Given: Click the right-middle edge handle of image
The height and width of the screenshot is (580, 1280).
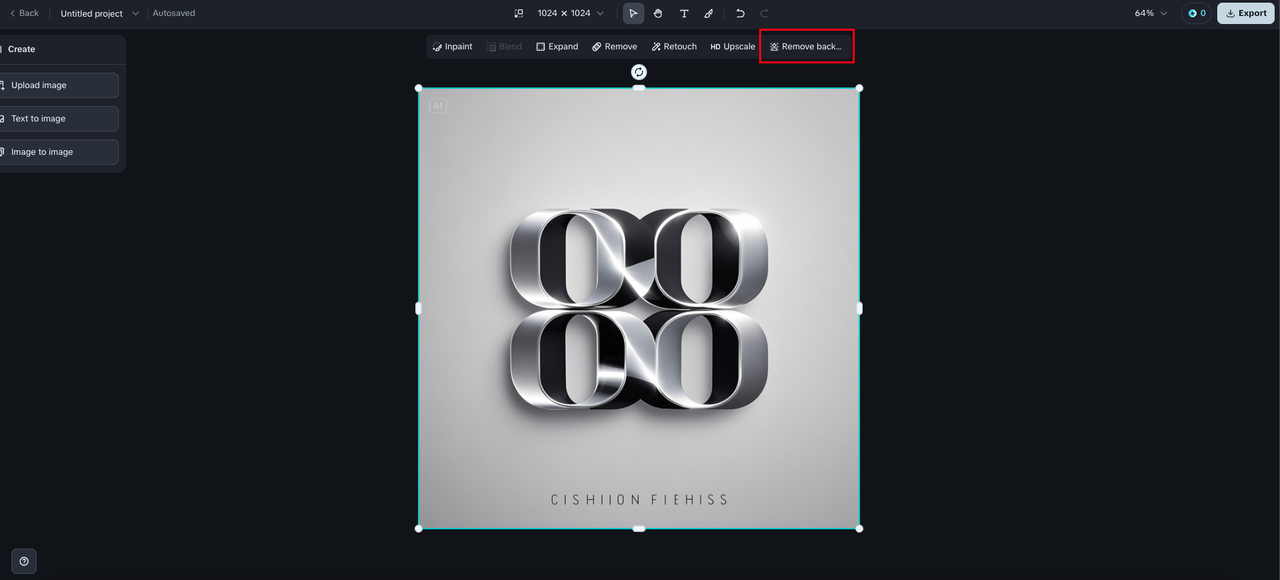Looking at the screenshot, I should [x=859, y=308].
